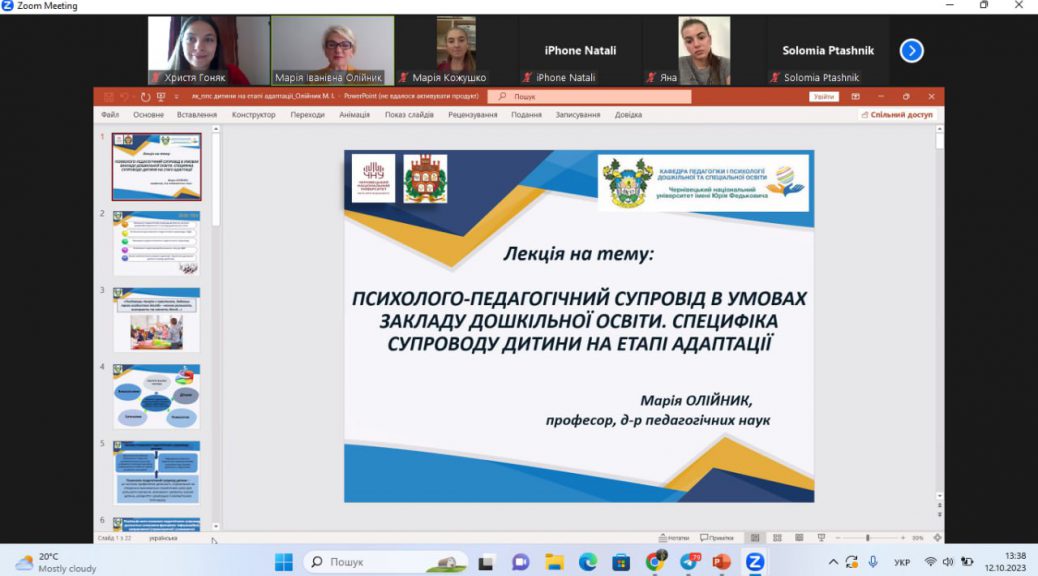This screenshot has width=1038, height=576.
Task: Switch to Slide Sorter view icon
Action: click(777, 538)
